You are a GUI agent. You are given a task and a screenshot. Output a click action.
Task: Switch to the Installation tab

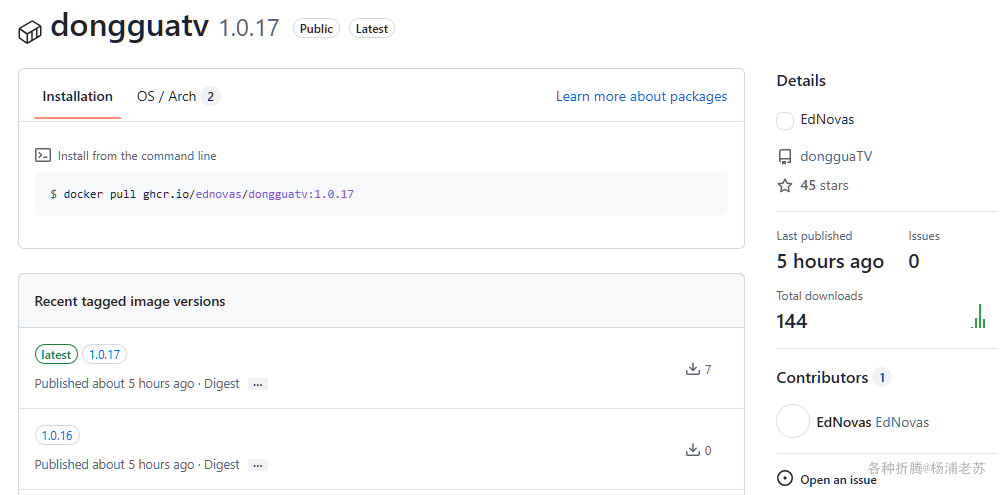[x=78, y=96]
